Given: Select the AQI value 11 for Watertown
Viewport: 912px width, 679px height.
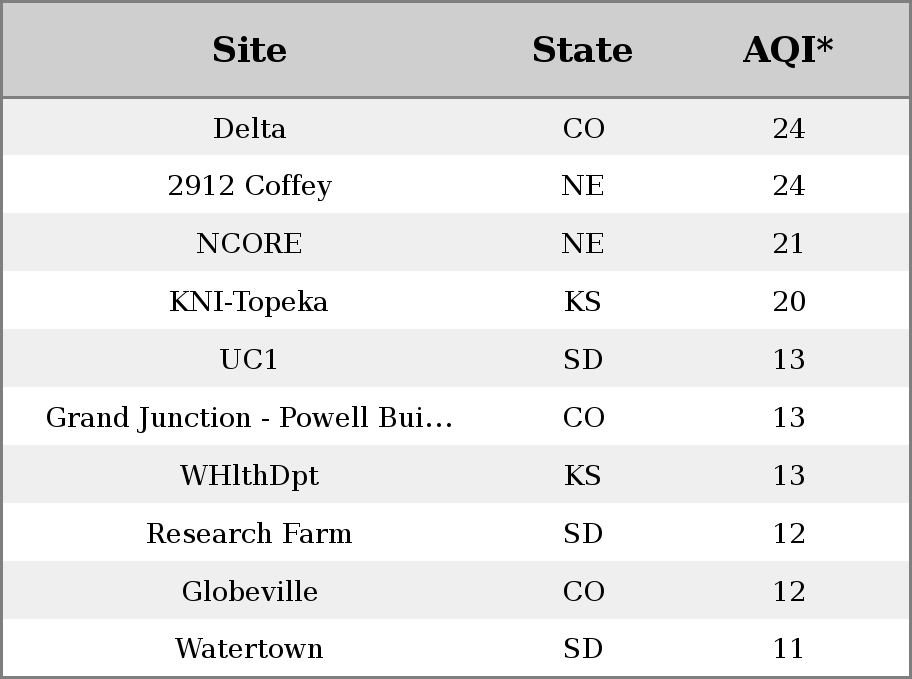Looking at the screenshot, I should (788, 649).
